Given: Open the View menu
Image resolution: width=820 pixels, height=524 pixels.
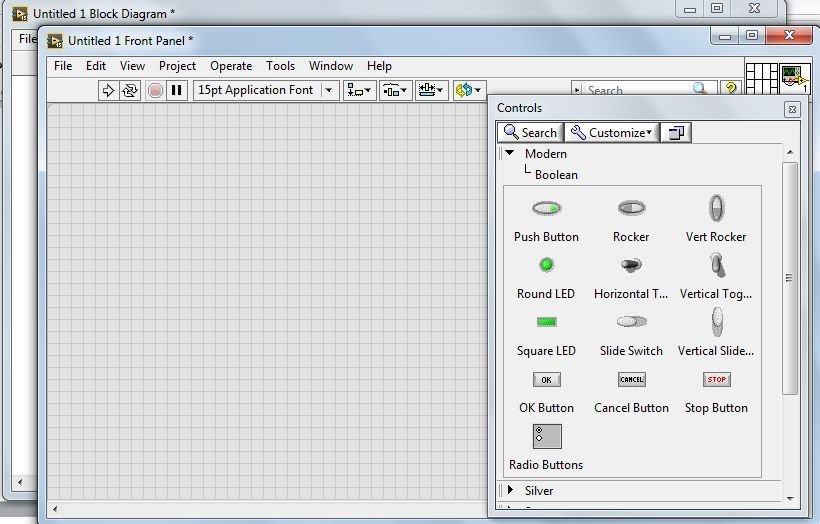Looking at the screenshot, I should tap(132, 66).
